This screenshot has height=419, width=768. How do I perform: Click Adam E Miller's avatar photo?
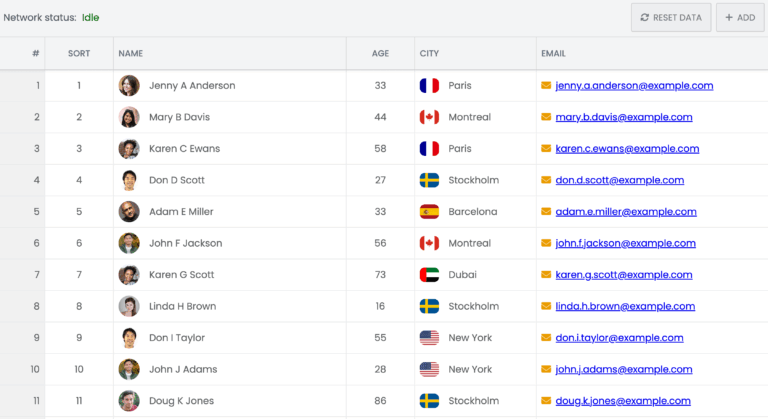point(129,212)
